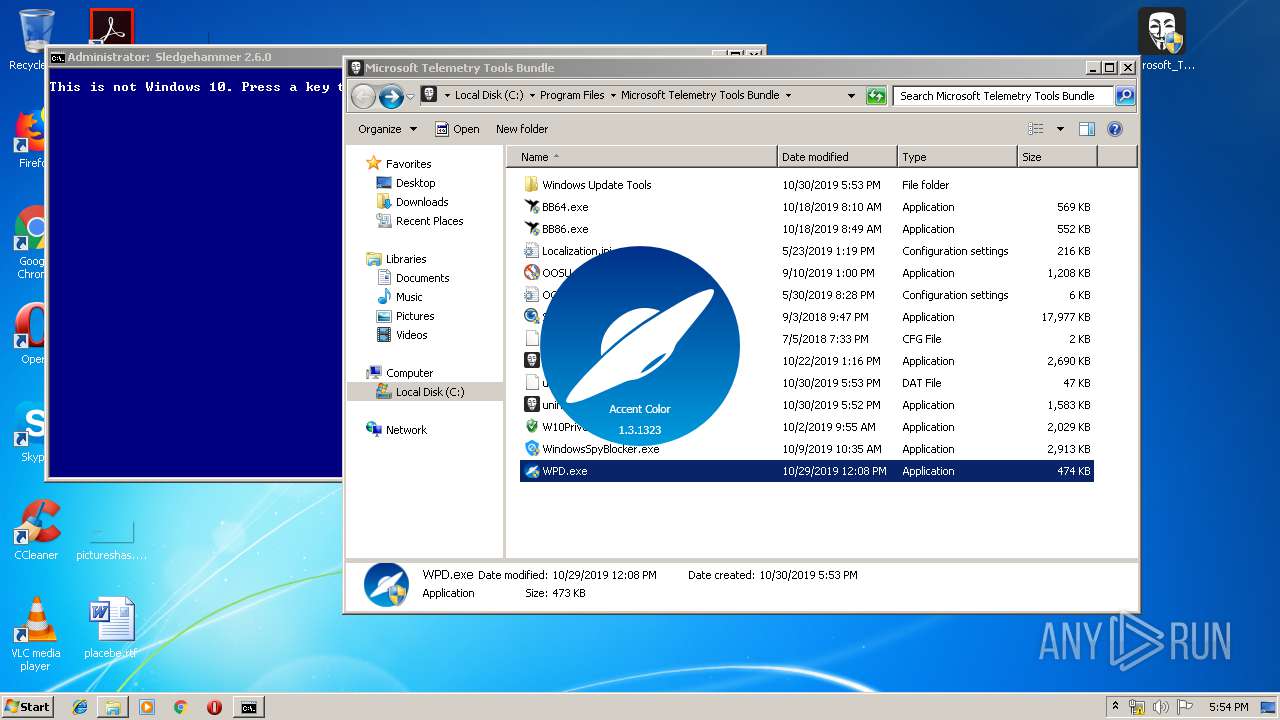Image resolution: width=1280 pixels, height=720 pixels.
Task: Click Chrome taskbar icon
Action: coord(180,707)
